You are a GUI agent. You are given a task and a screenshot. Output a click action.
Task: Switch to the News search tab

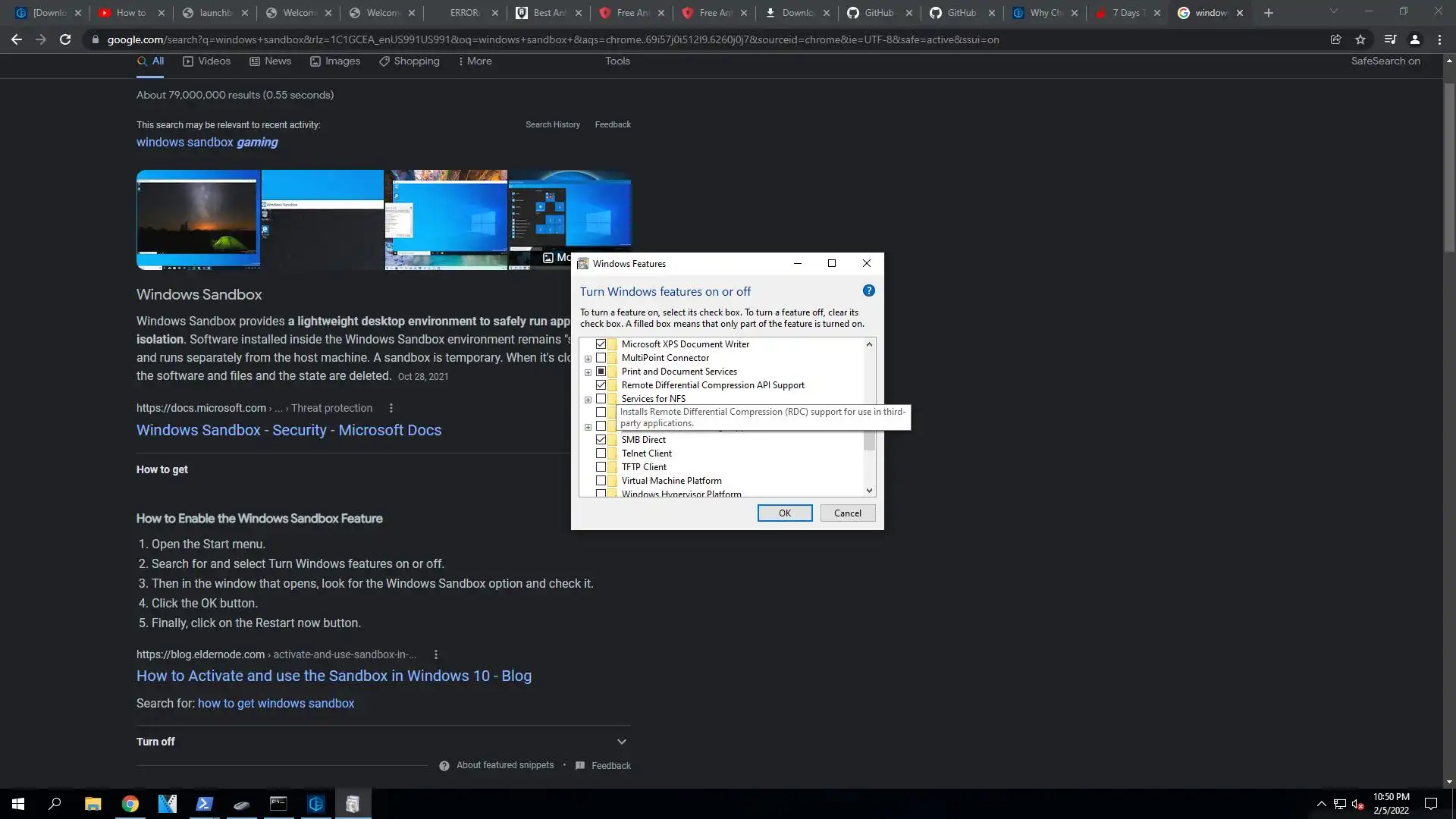click(x=271, y=61)
